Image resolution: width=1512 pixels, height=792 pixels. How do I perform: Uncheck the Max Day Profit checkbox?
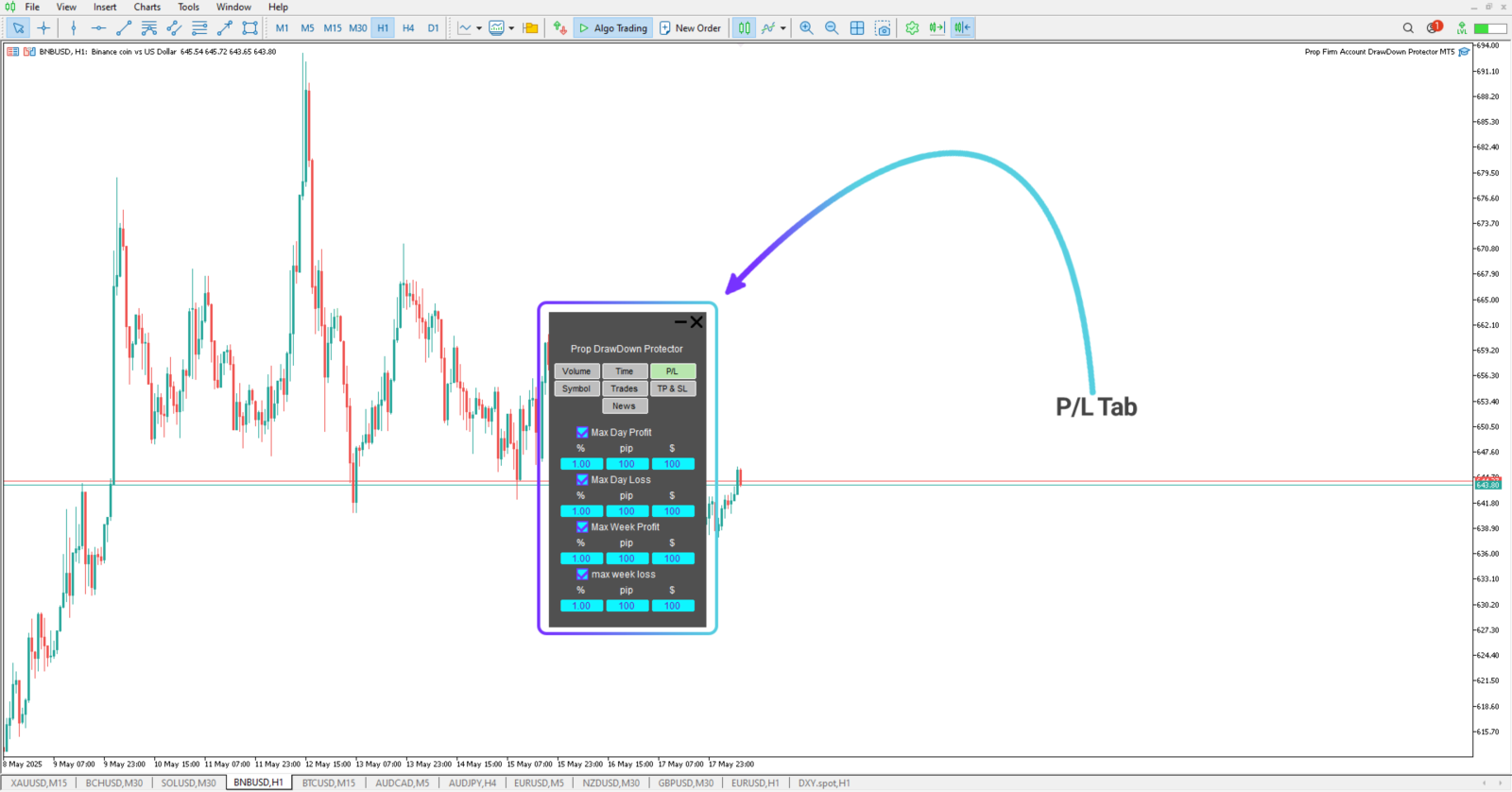[x=582, y=432]
